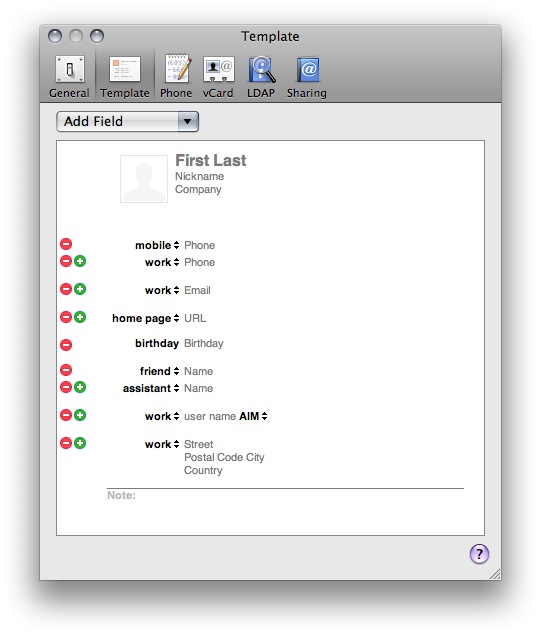Add another Phone field after work
Viewport: 541px width, 635px height.
(80, 261)
